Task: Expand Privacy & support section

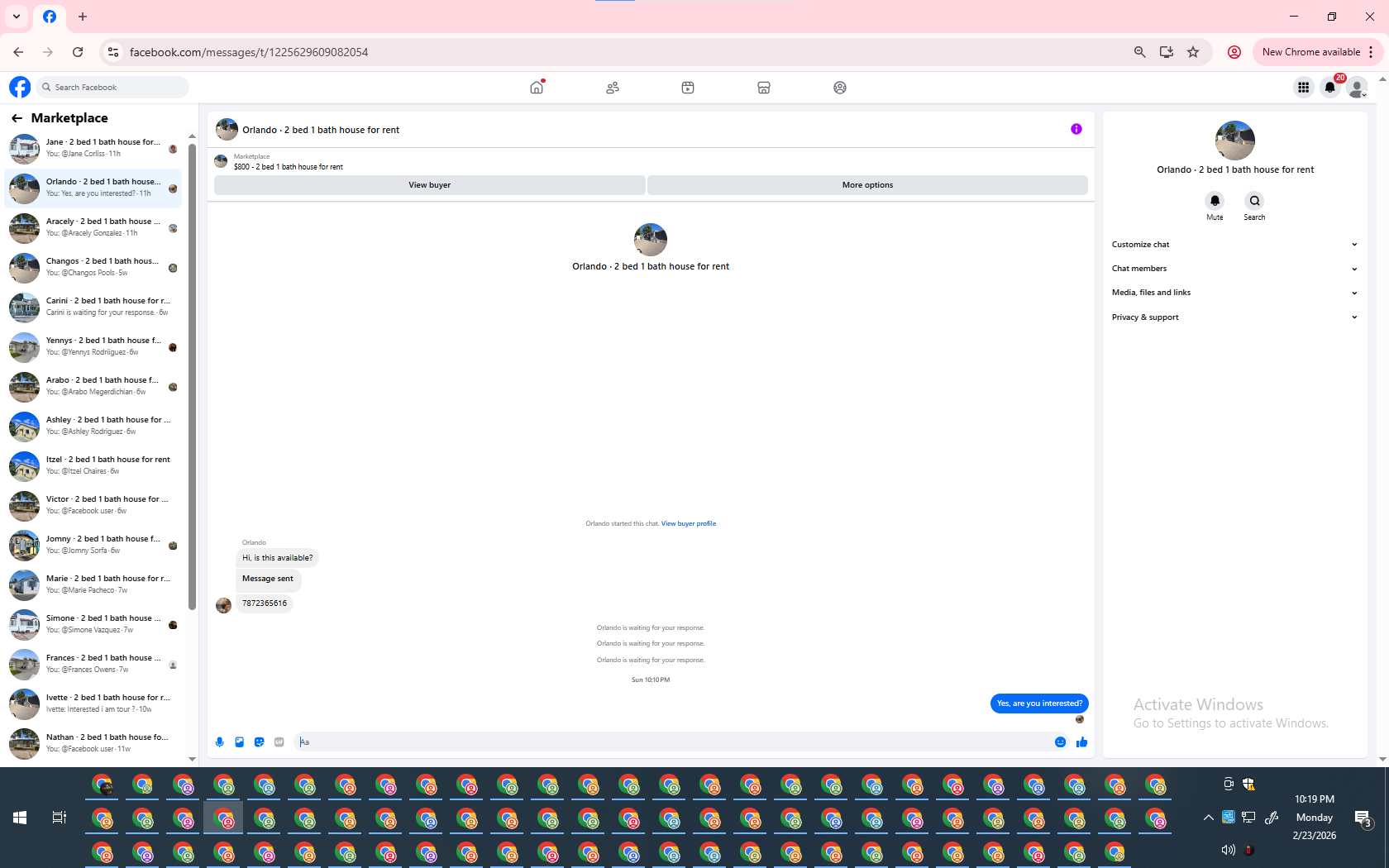Action: pos(1234,317)
